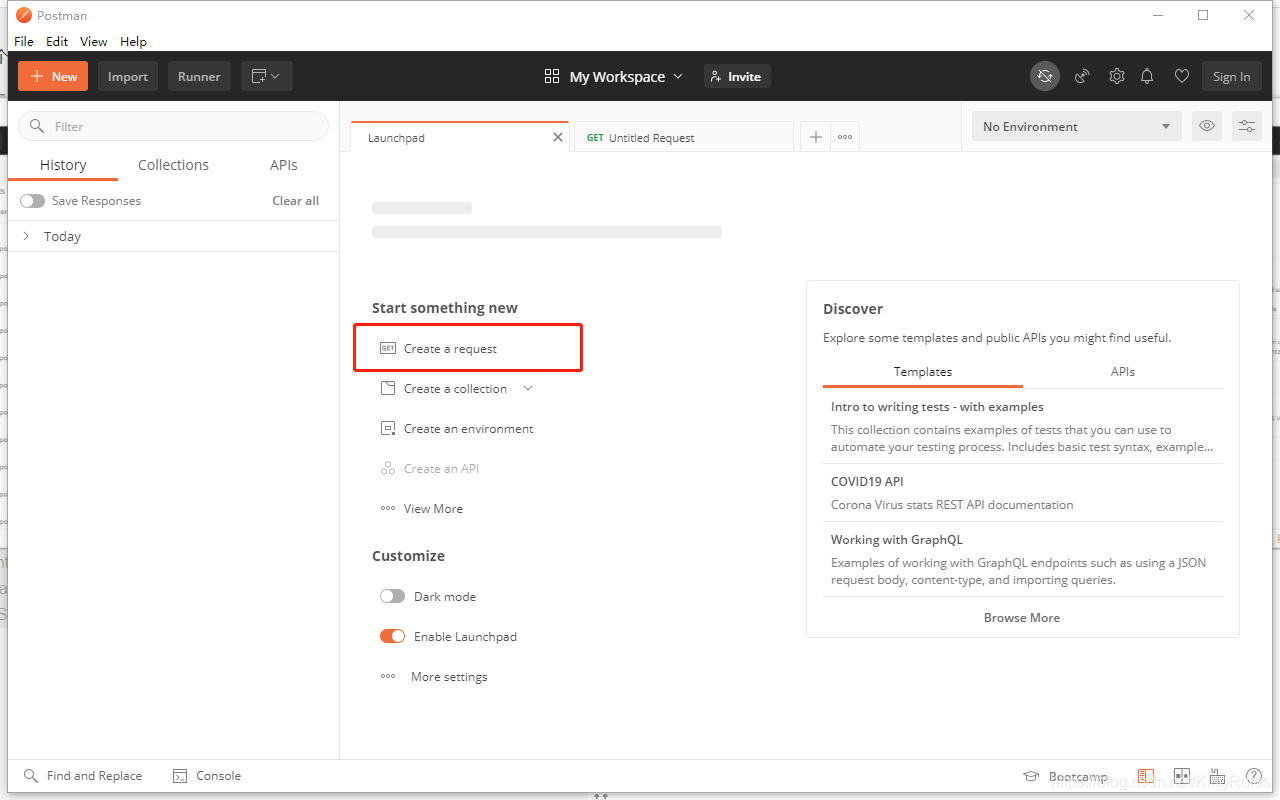Image resolution: width=1280 pixels, height=800 pixels.
Task: Open the capture requests satellite icon
Action: (1082, 76)
